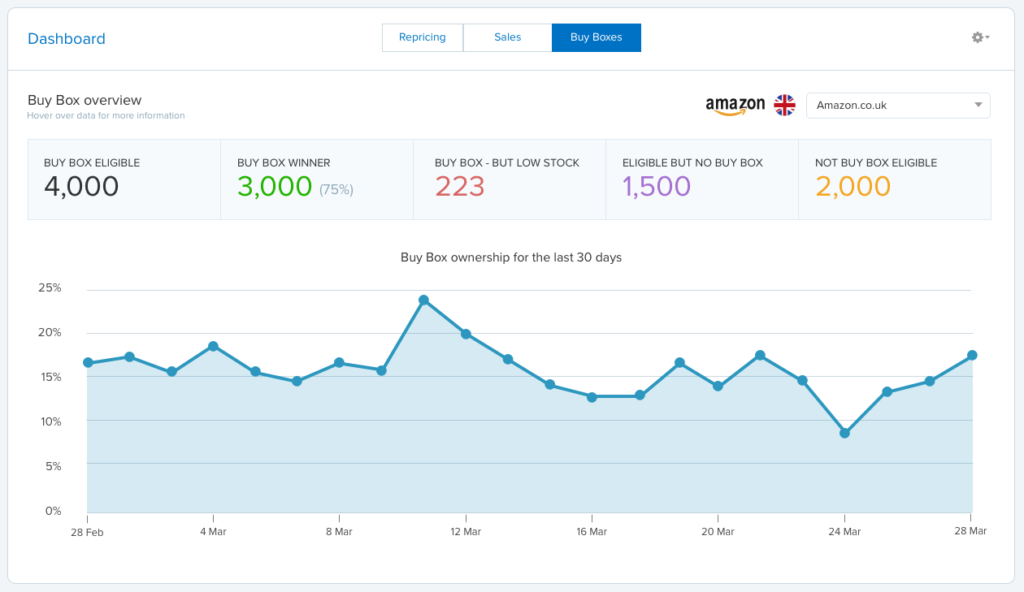Screen dimensions: 1024x592
Task: Click the '(75%)' winner percentage text
Action: tap(336, 189)
